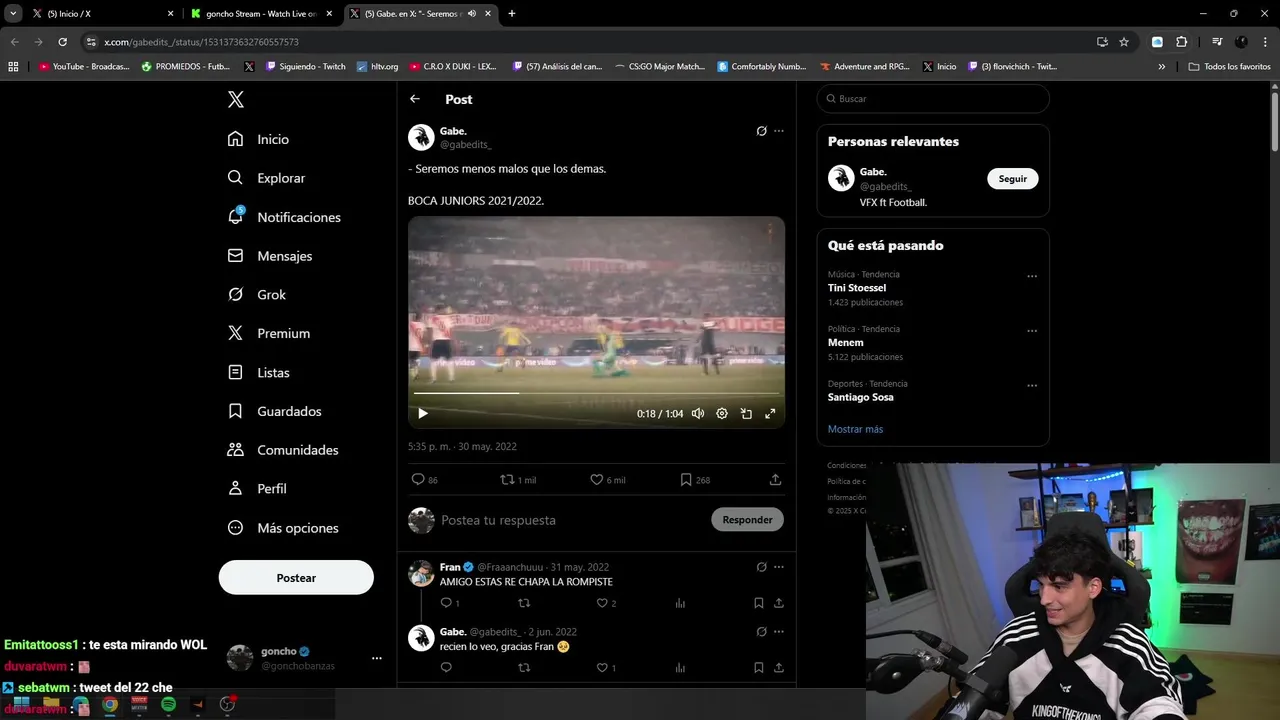Viewport: 1280px width, 720px height.
Task: Open Listas
Action: 259,372
